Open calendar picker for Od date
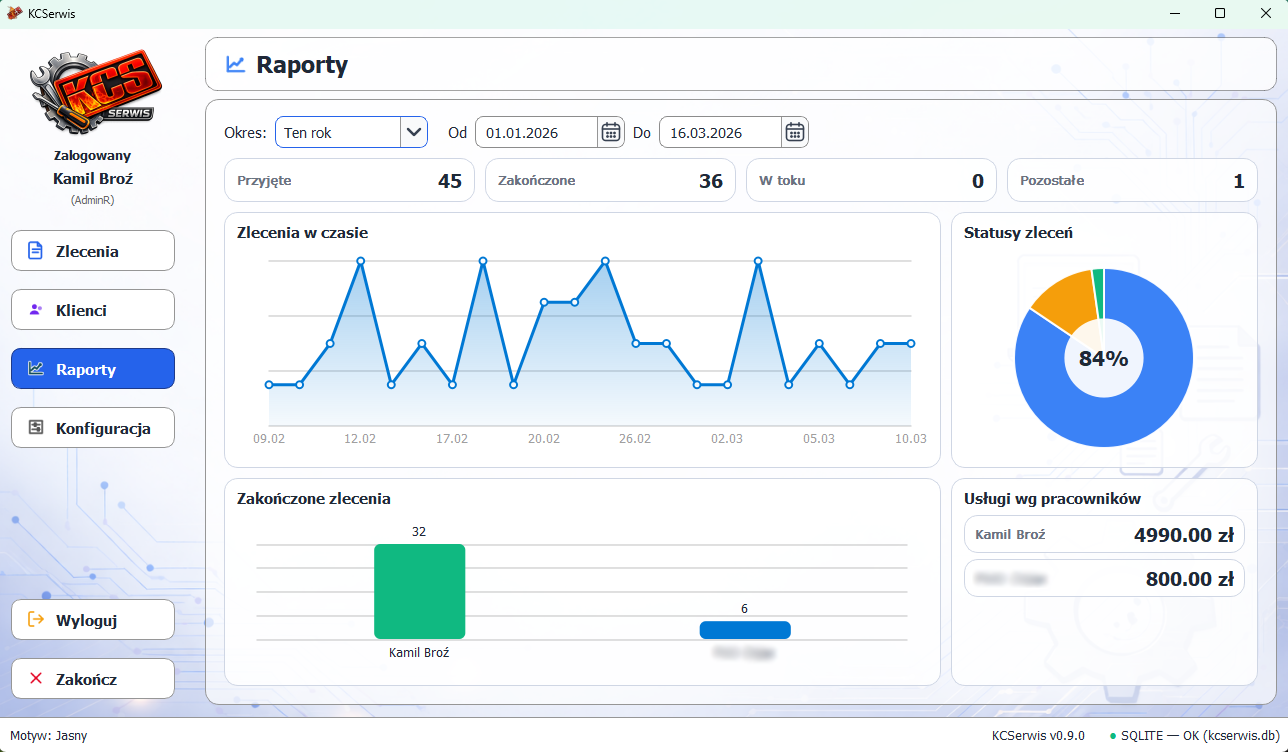The image size is (1288, 752). [x=610, y=132]
